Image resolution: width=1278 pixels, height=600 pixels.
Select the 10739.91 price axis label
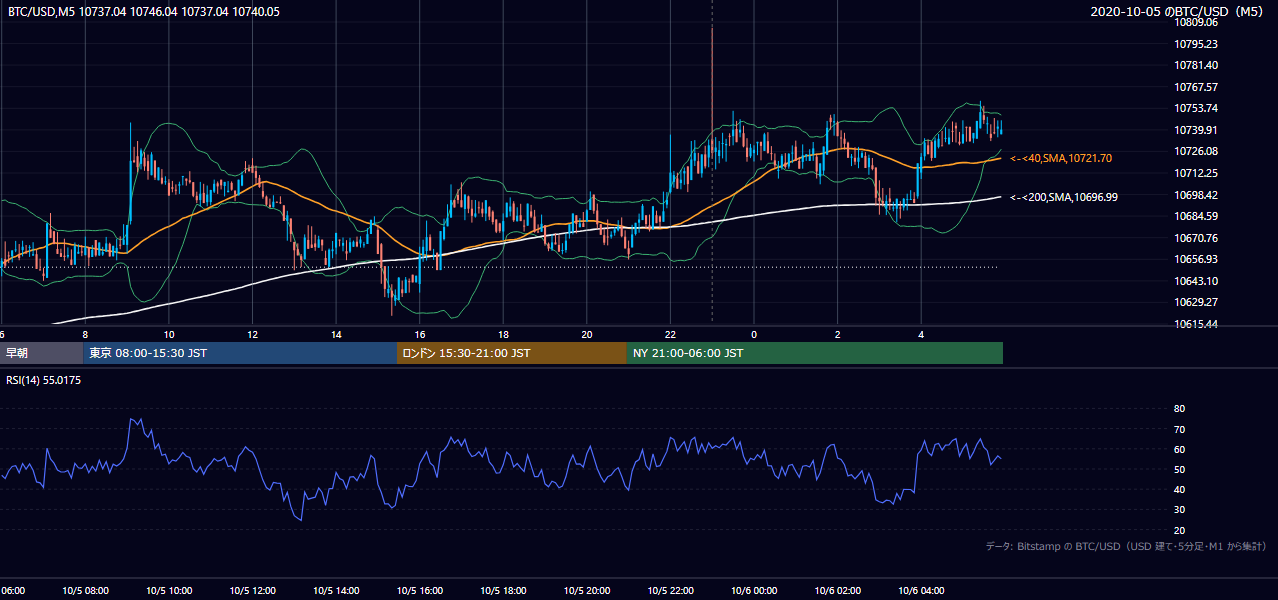(1196, 130)
